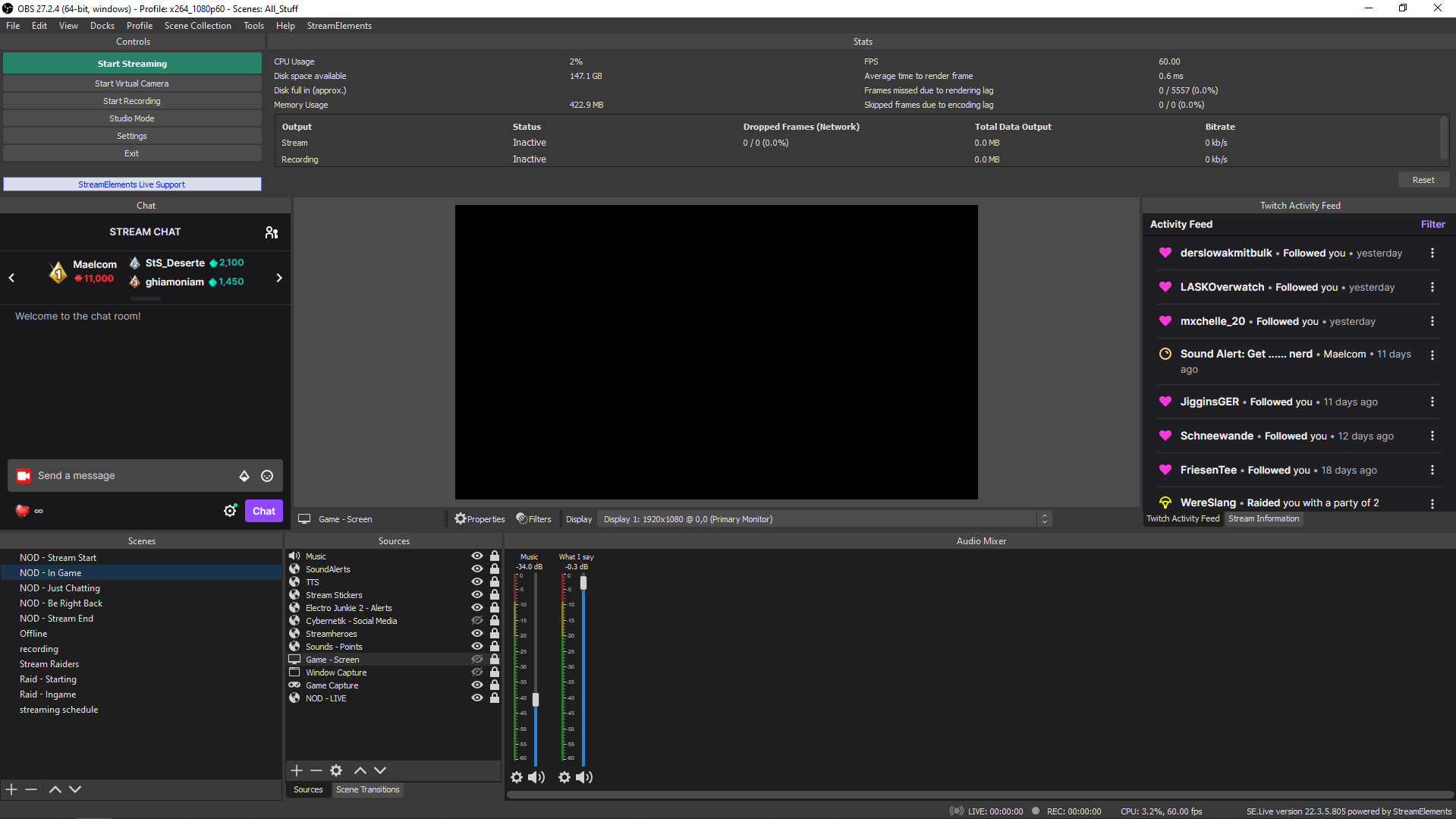Screen dimensions: 1456x819
Task: Open Properties for the Game - Screen preview
Action: [479, 518]
